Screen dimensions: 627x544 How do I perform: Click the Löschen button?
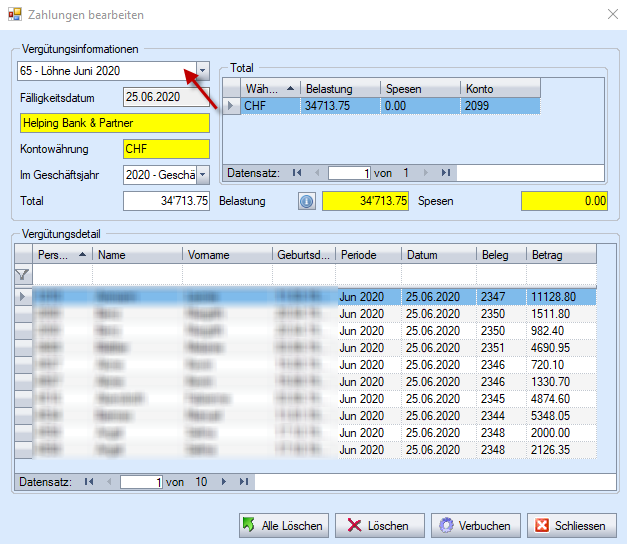[378, 526]
